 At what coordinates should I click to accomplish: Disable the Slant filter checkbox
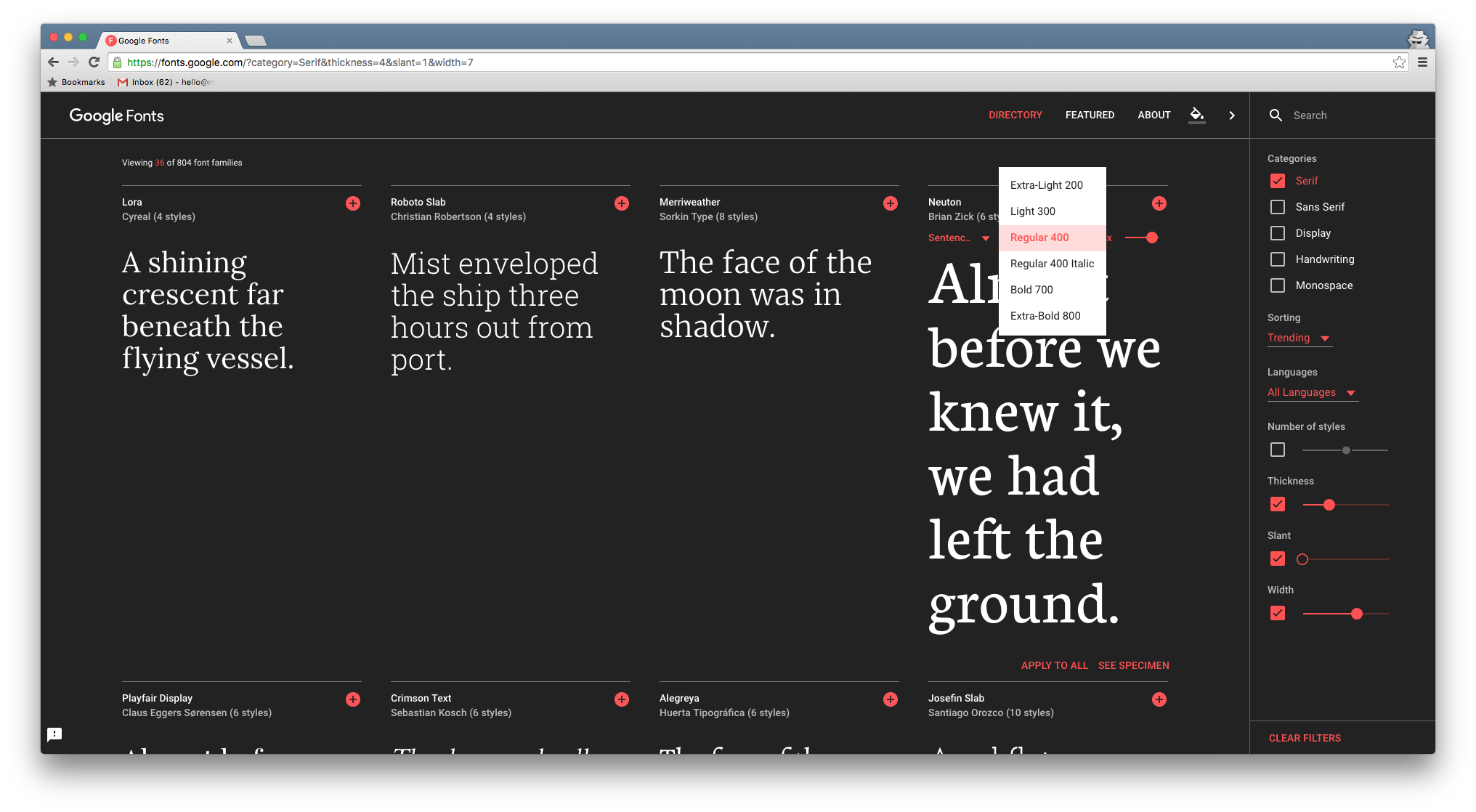pyautogui.click(x=1278, y=559)
